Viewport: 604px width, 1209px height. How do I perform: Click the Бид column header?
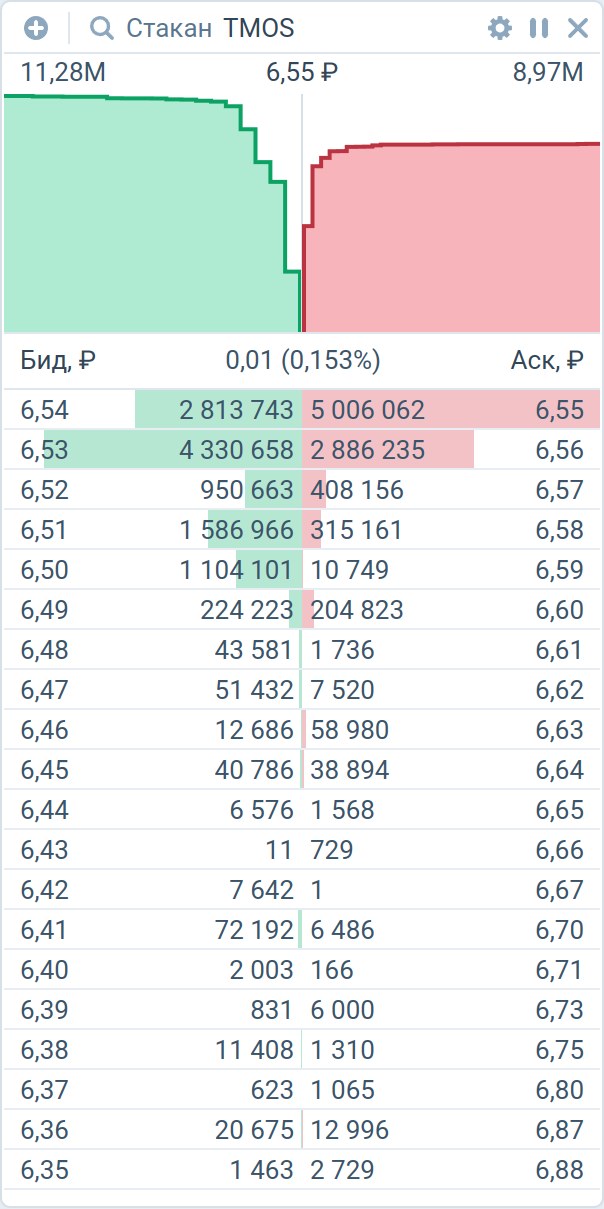[x=58, y=360]
